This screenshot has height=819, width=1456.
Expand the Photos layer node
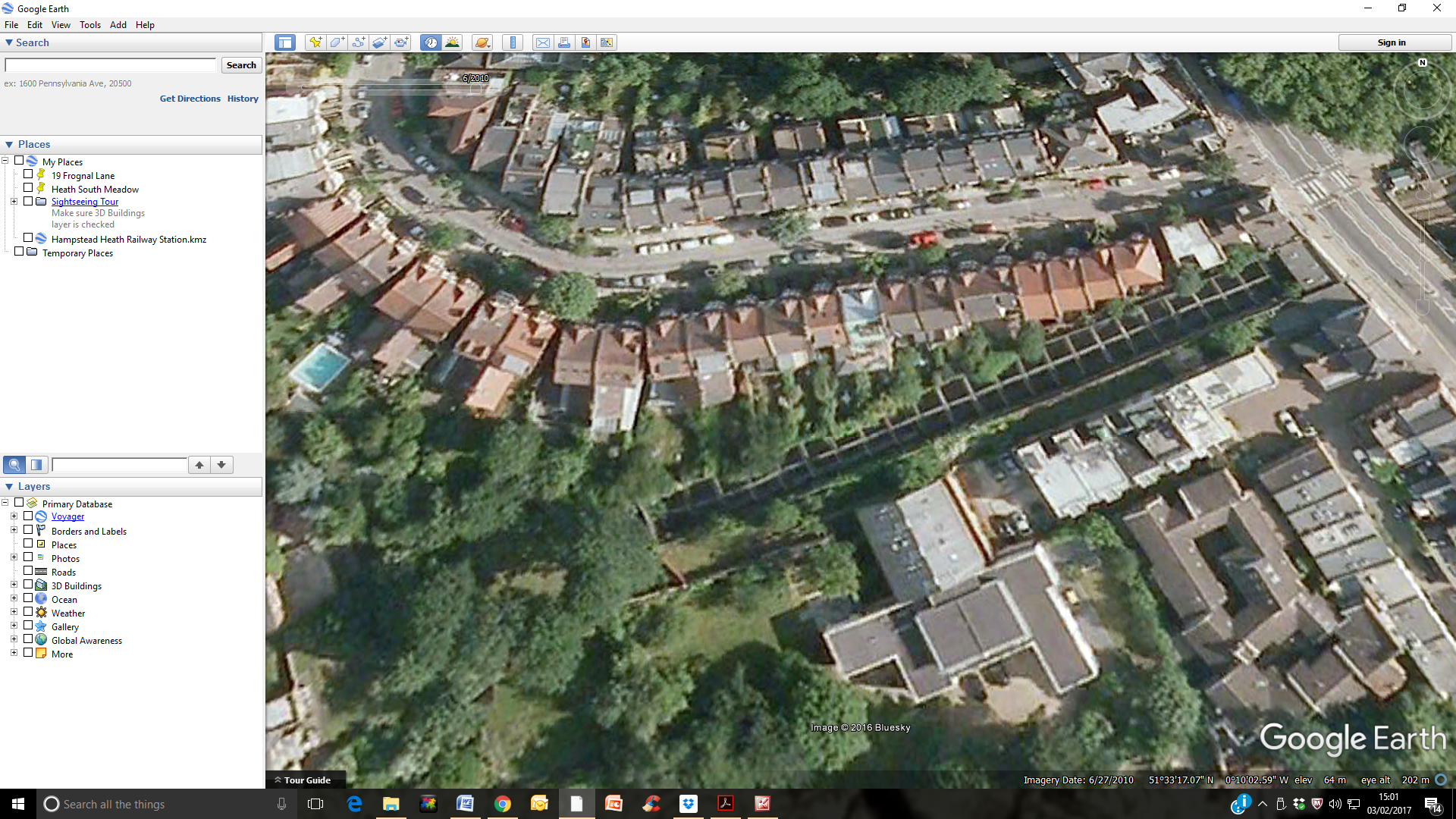tap(14, 557)
